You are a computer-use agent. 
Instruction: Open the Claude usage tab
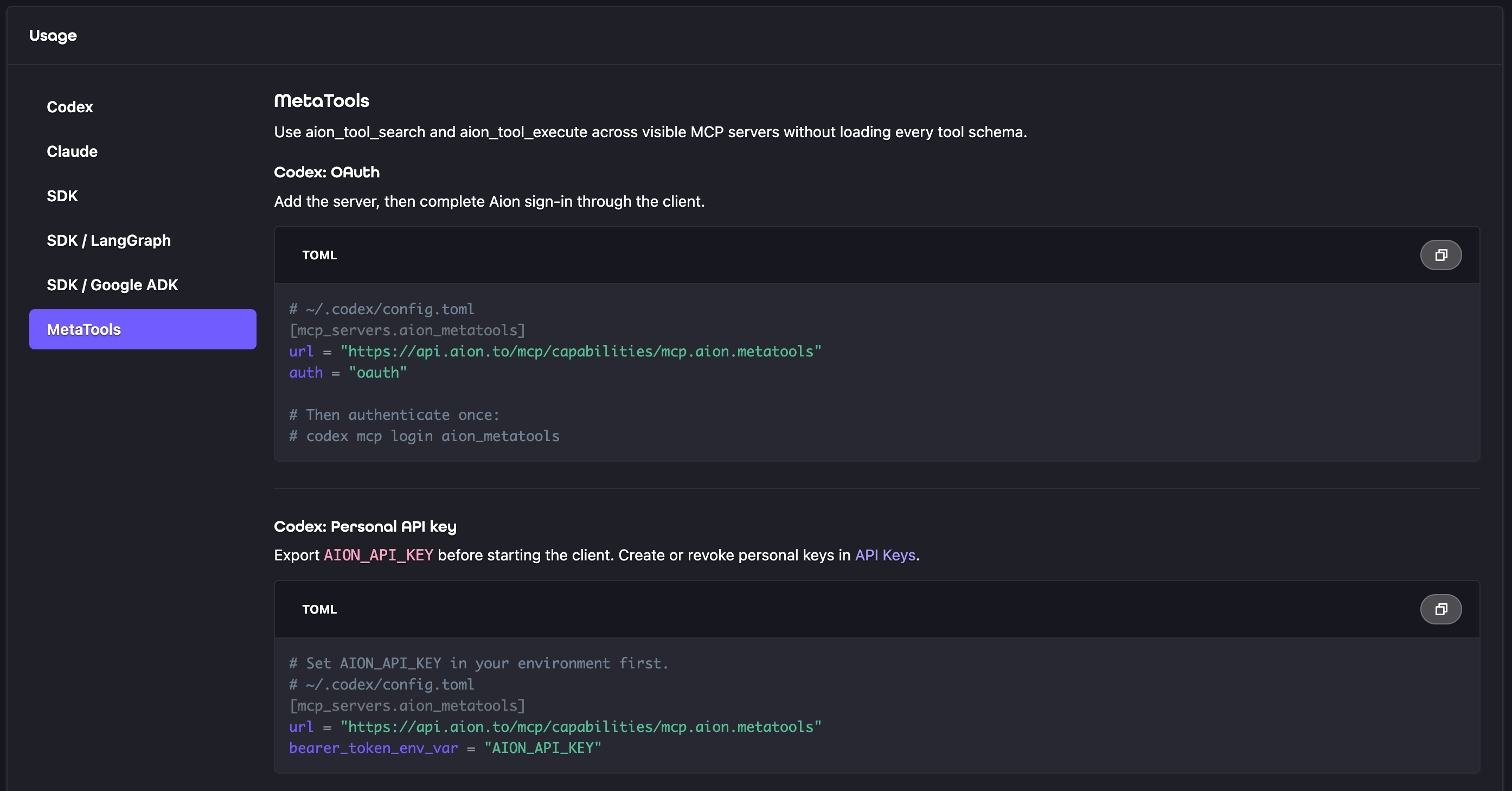[x=143, y=151]
